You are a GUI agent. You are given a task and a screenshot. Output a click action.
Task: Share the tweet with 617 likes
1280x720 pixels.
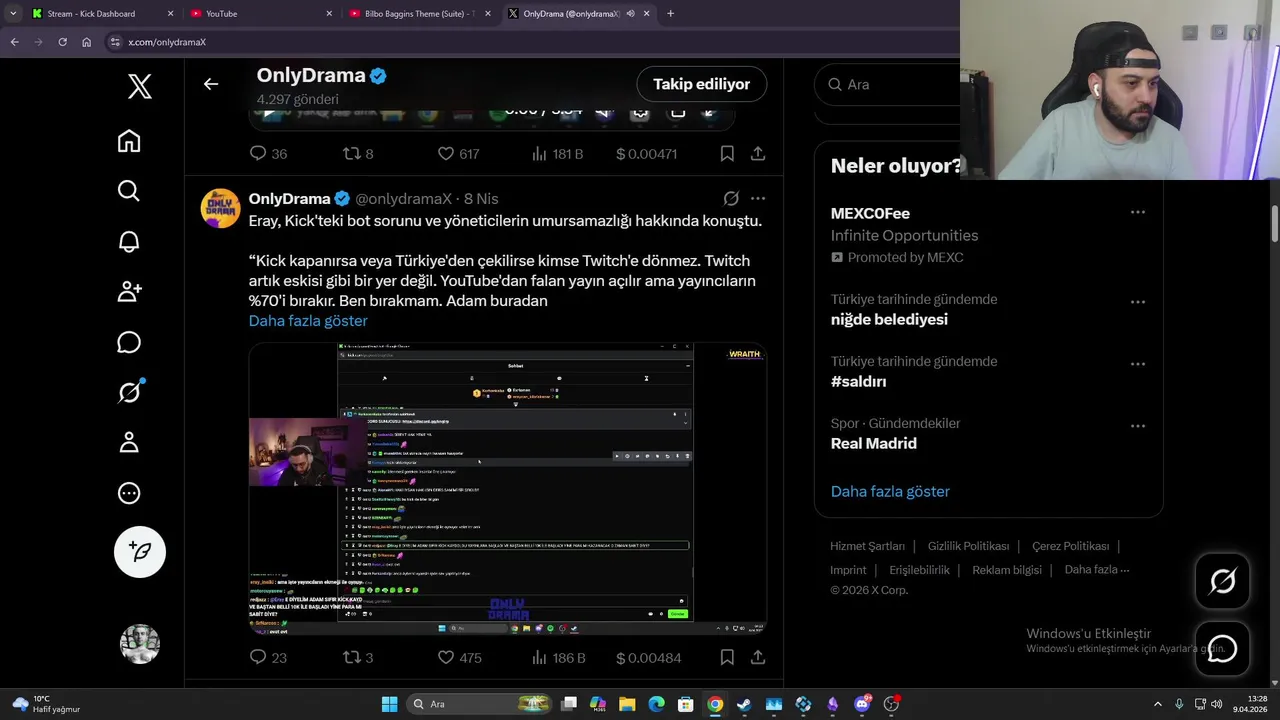click(x=758, y=154)
